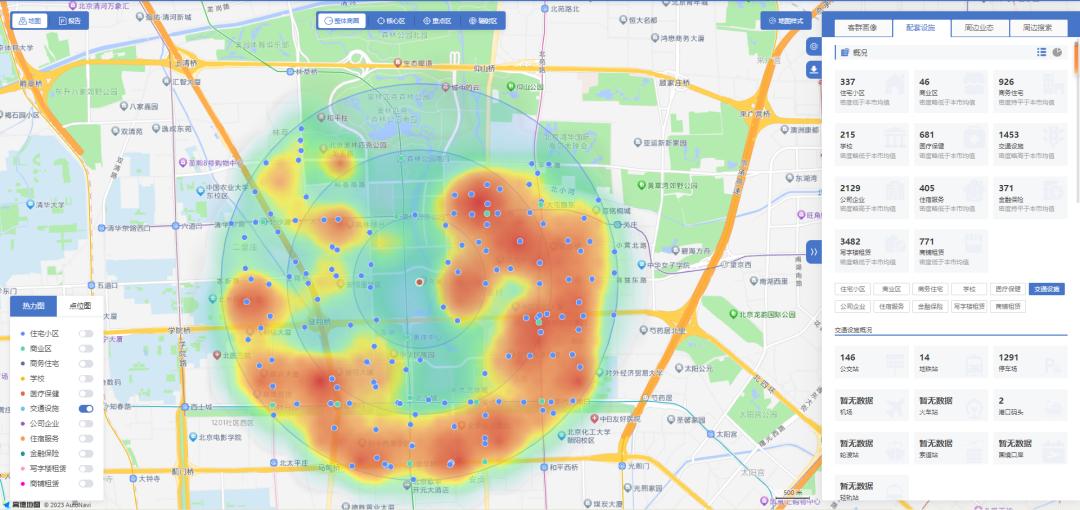This screenshot has width=1080, height=510.
Task: Click the target icon above download button
Action: tap(814, 47)
